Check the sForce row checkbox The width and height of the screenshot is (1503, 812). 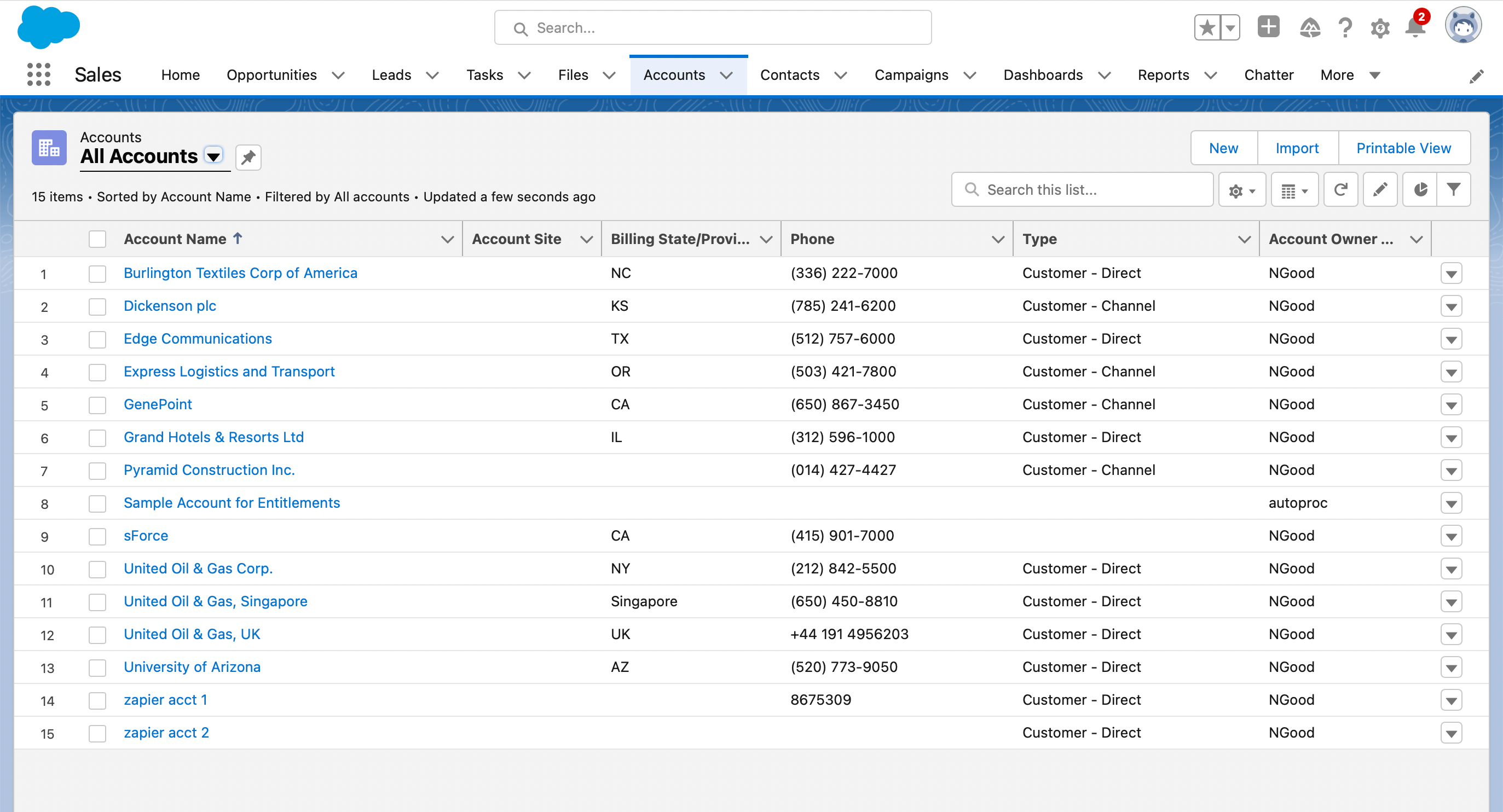click(97, 536)
